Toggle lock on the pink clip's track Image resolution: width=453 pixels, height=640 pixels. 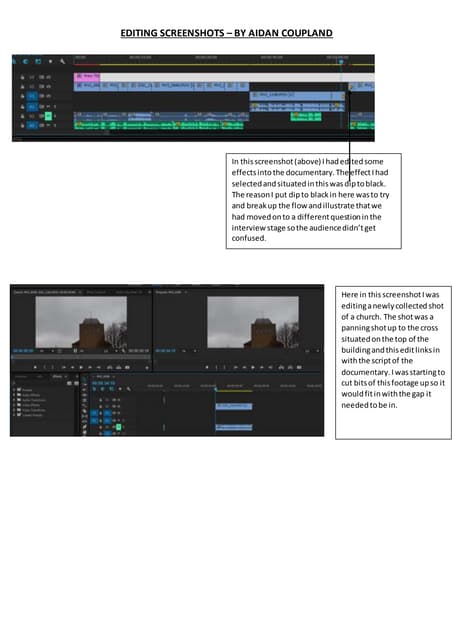click(x=22, y=77)
